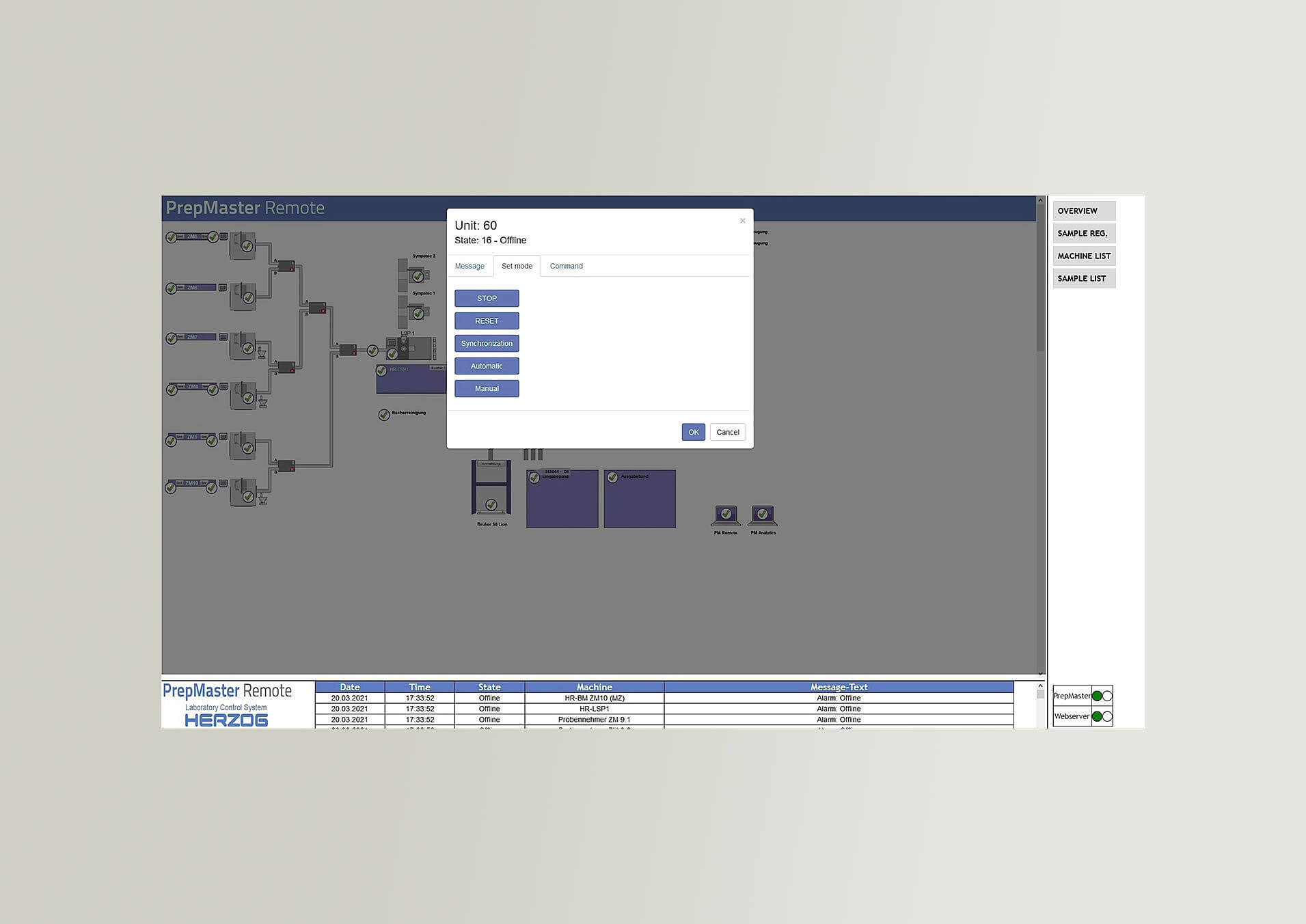
Task: Open the MACHINE LIST page
Action: 1084,256
